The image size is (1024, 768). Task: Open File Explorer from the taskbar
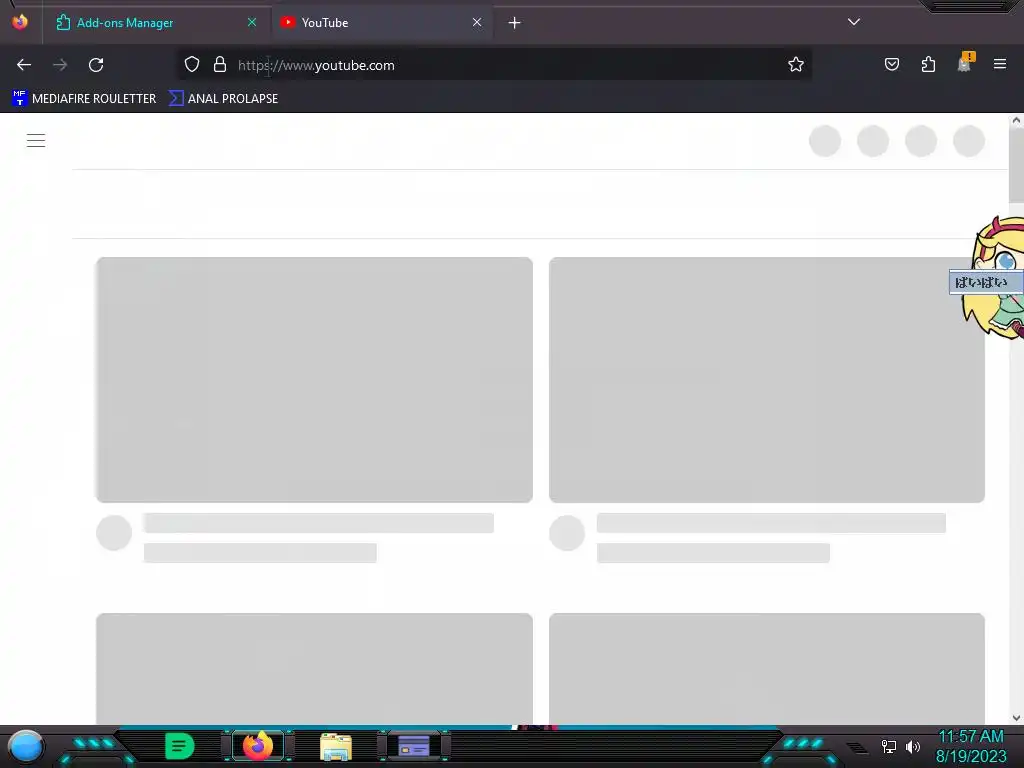(x=336, y=747)
